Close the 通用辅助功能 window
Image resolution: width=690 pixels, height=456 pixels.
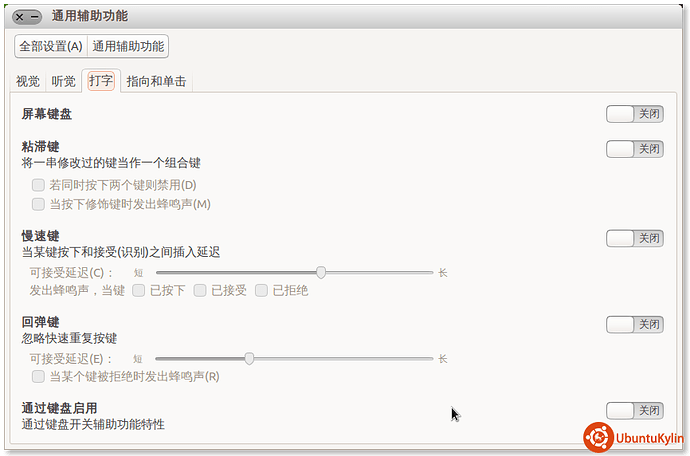pos(20,17)
